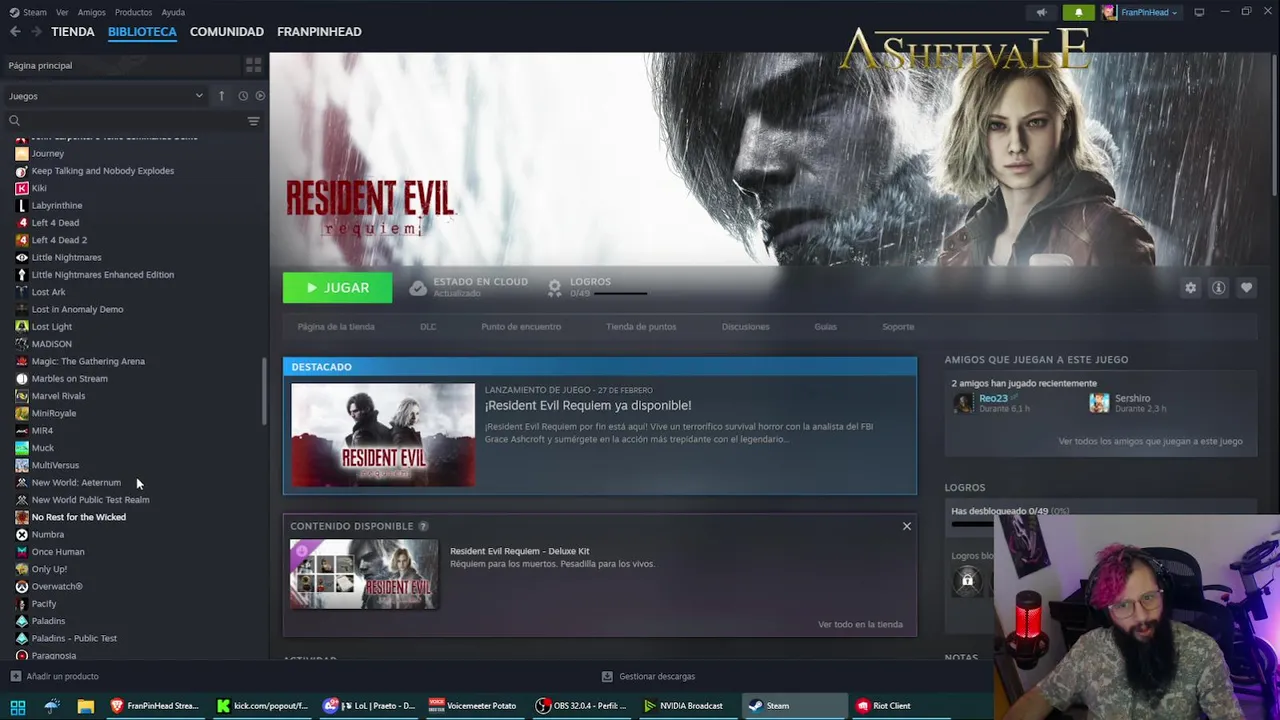Open friend Reo23 profile

click(993, 398)
